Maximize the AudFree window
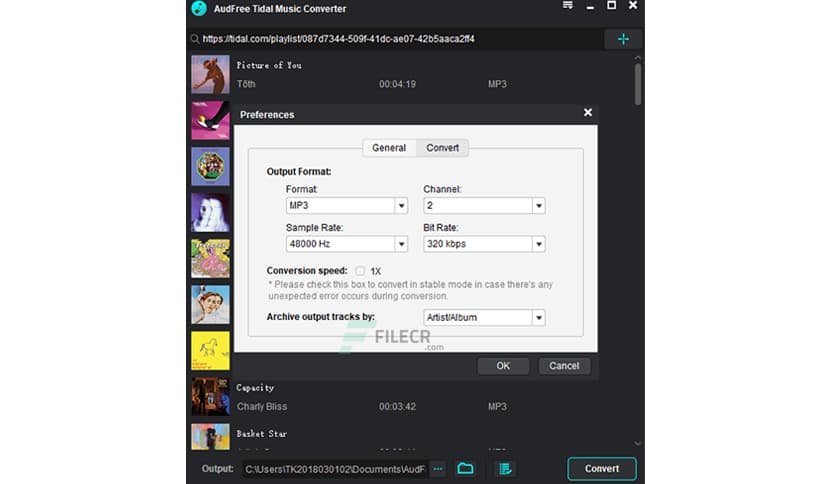The width and height of the screenshot is (836, 484). [612, 5]
